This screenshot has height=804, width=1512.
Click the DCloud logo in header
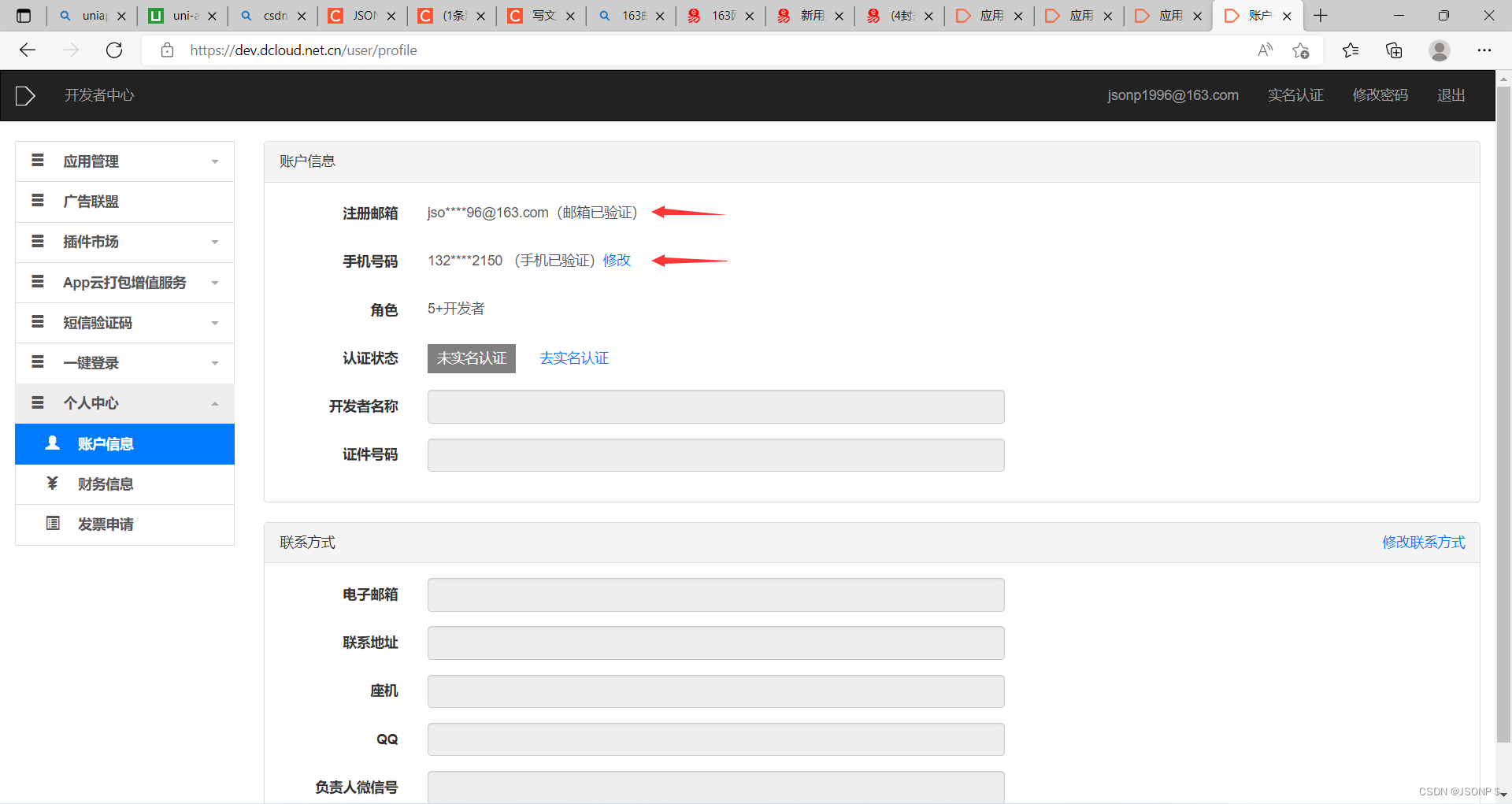pyautogui.click(x=25, y=95)
